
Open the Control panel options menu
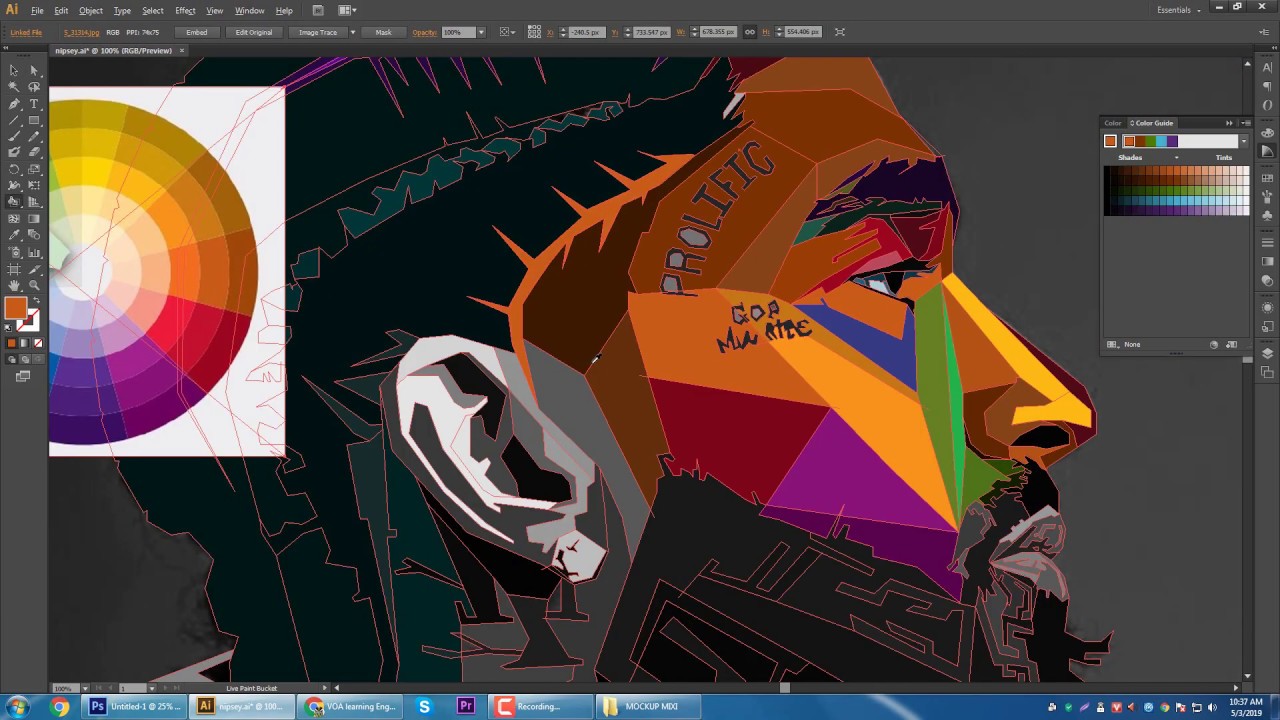1265,32
